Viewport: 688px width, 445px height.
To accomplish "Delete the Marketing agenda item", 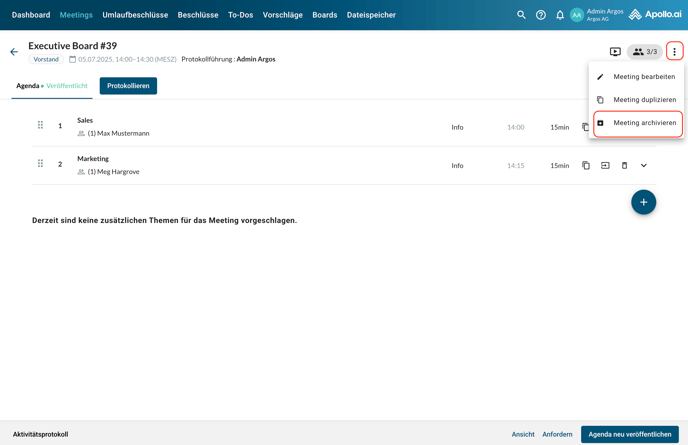I will point(625,166).
